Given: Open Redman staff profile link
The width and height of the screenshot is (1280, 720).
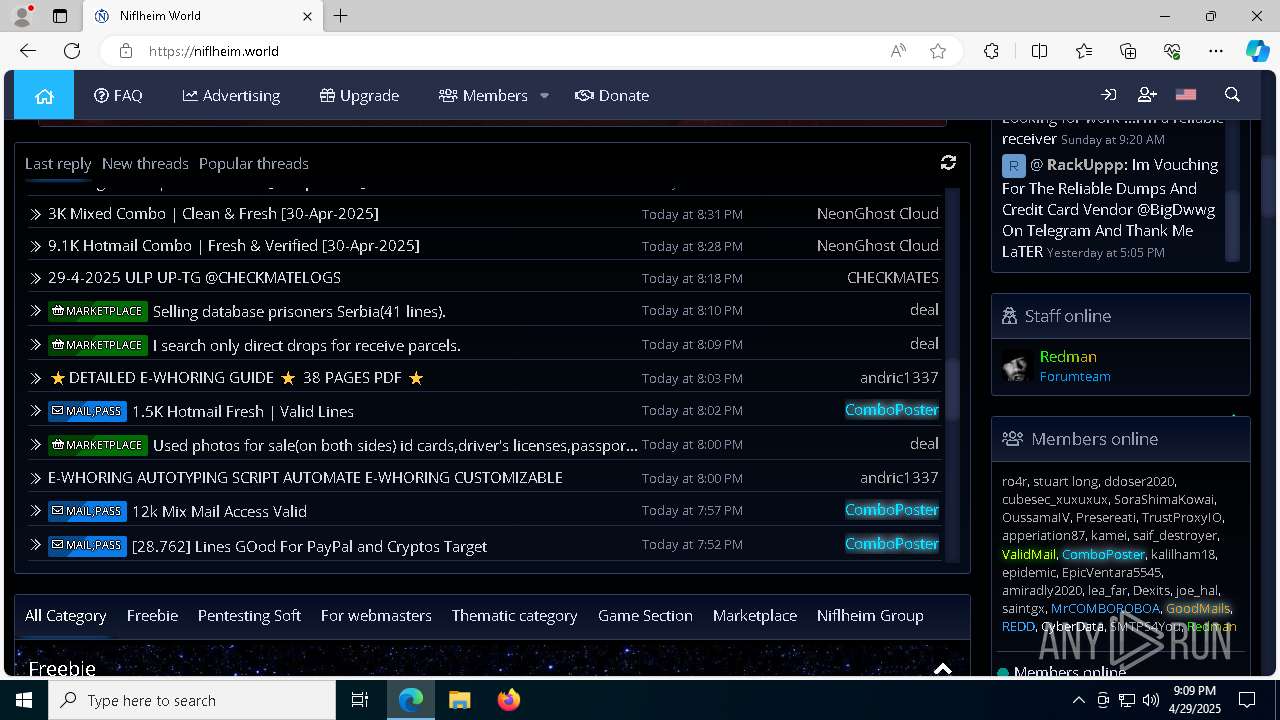Looking at the screenshot, I should tap(1068, 356).
